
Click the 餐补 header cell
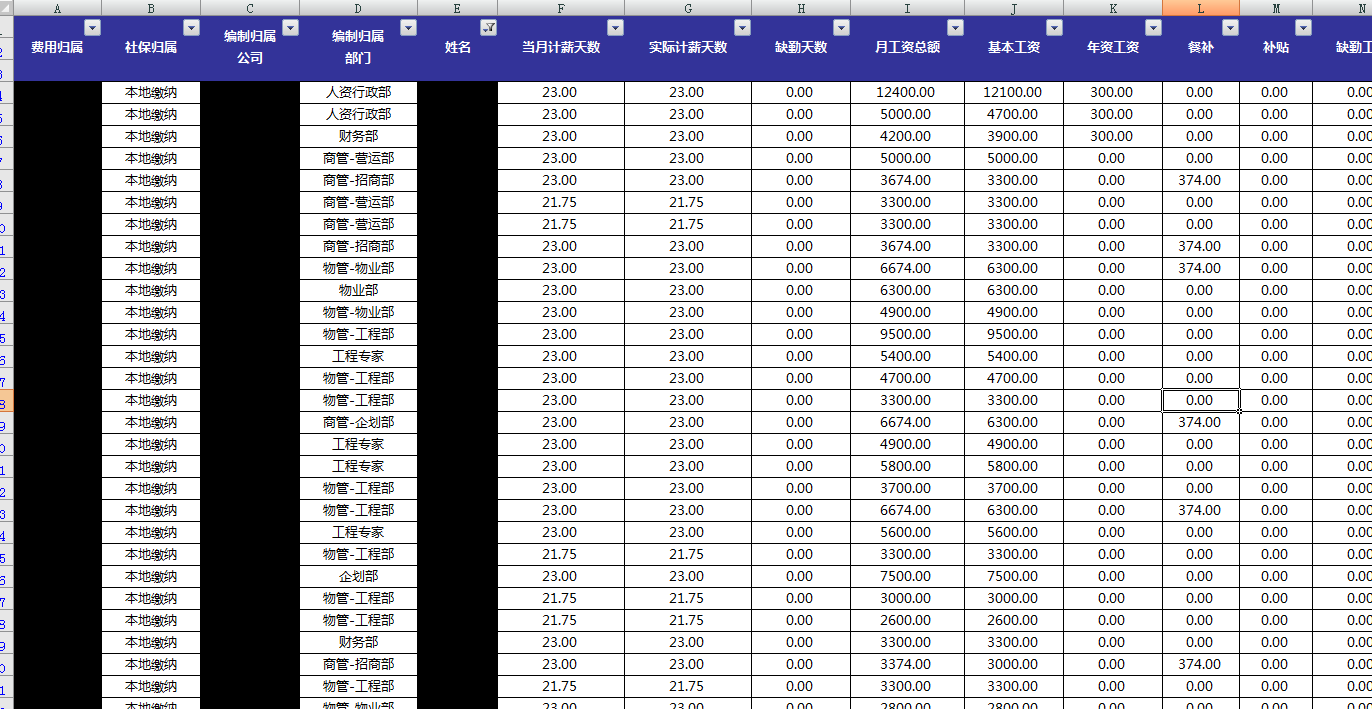(1201, 48)
